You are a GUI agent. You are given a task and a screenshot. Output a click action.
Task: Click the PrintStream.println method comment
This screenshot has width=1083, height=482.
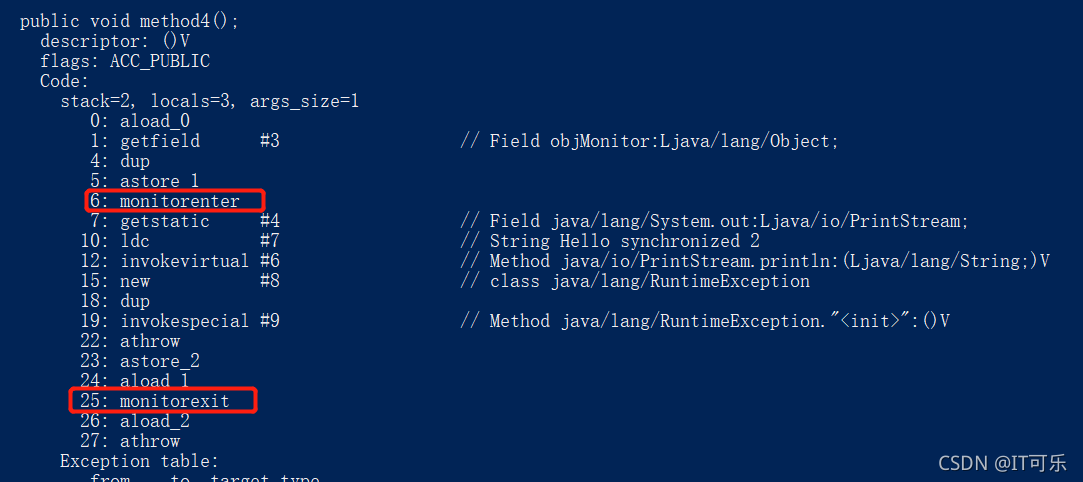[x=754, y=261]
